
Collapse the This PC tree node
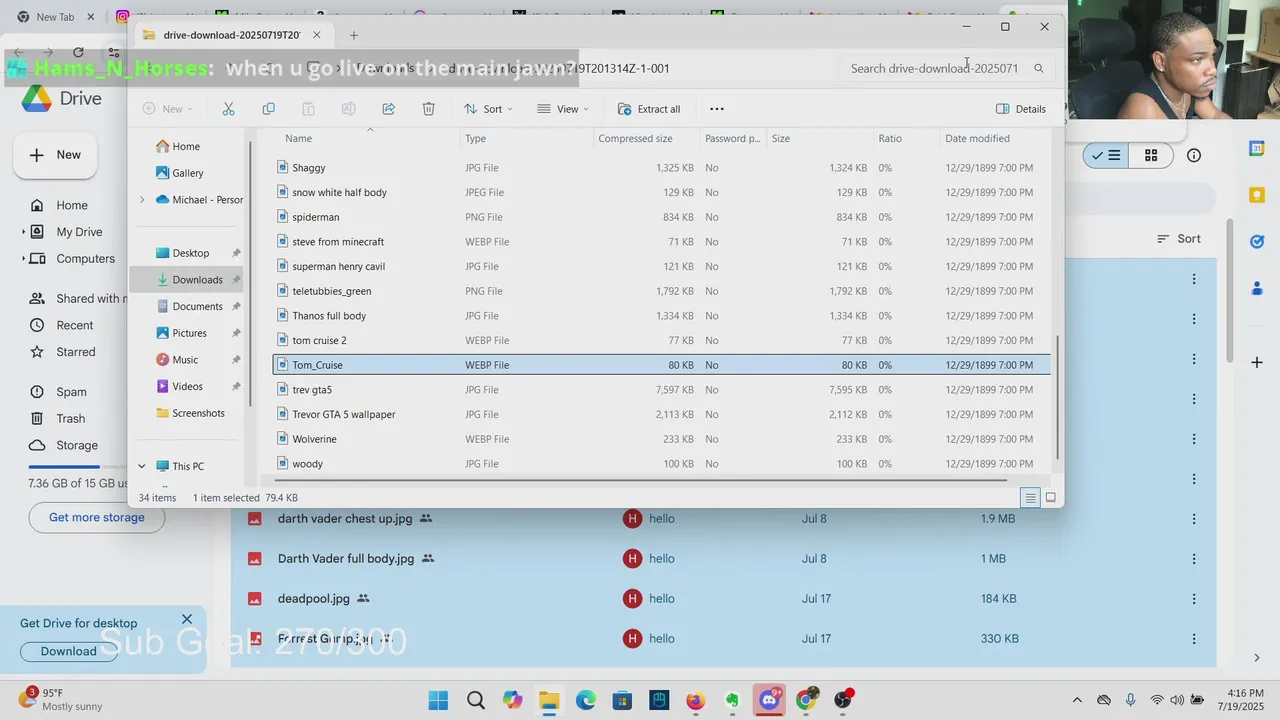click(141, 466)
